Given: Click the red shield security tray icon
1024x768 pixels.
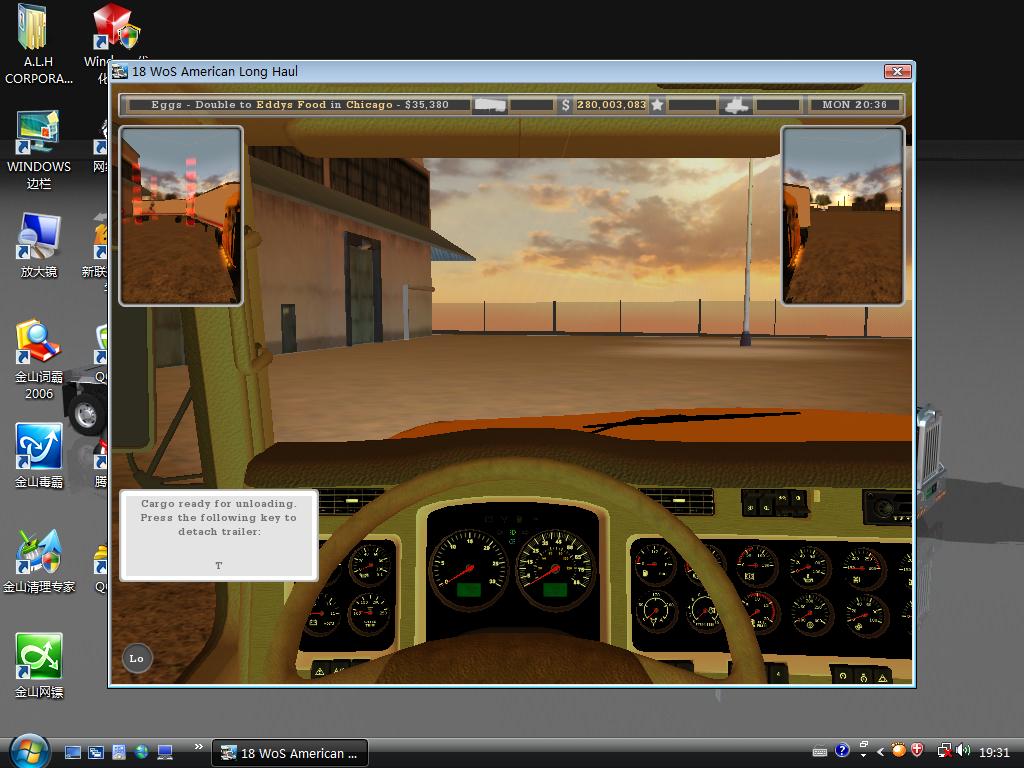Looking at the screenshot, I should [x=917, y=750].
